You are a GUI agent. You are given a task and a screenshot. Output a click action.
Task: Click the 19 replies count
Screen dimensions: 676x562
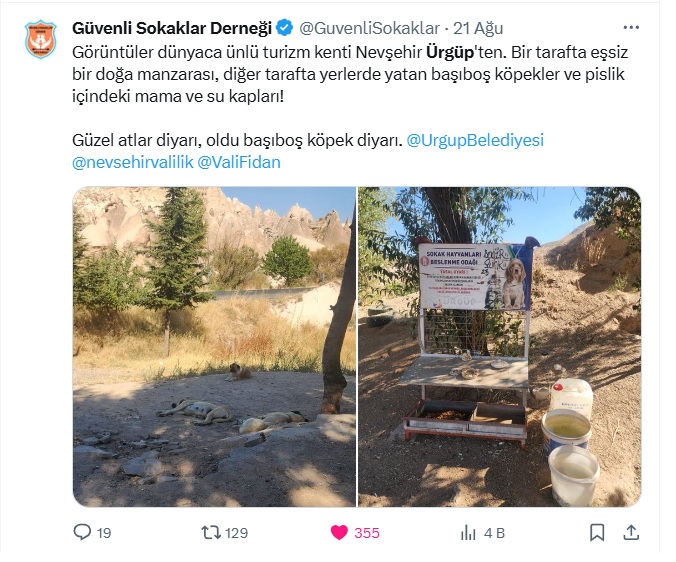point(104,533)
